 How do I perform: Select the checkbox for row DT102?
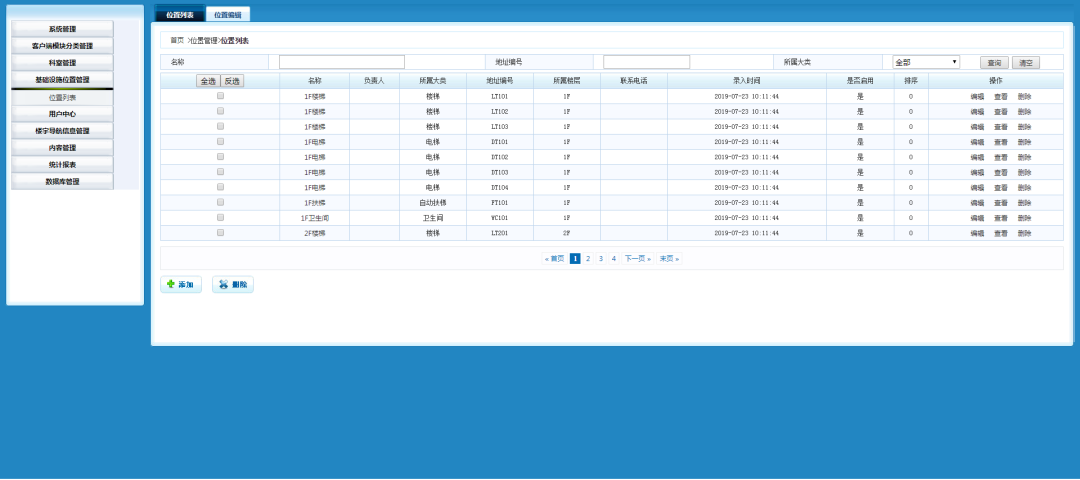click(220, 157)
